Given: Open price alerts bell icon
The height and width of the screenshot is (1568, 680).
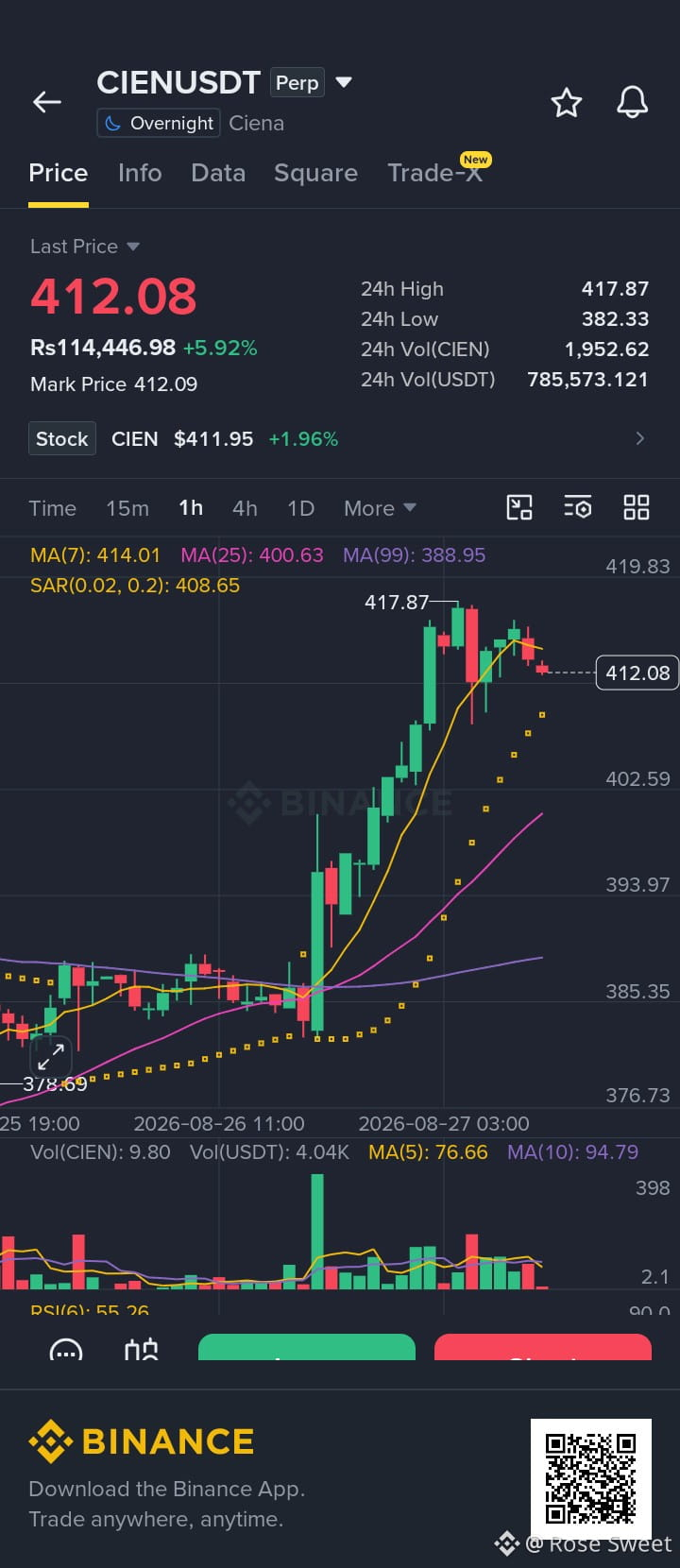Looking at the screenshot, I should tap(632, 102).
